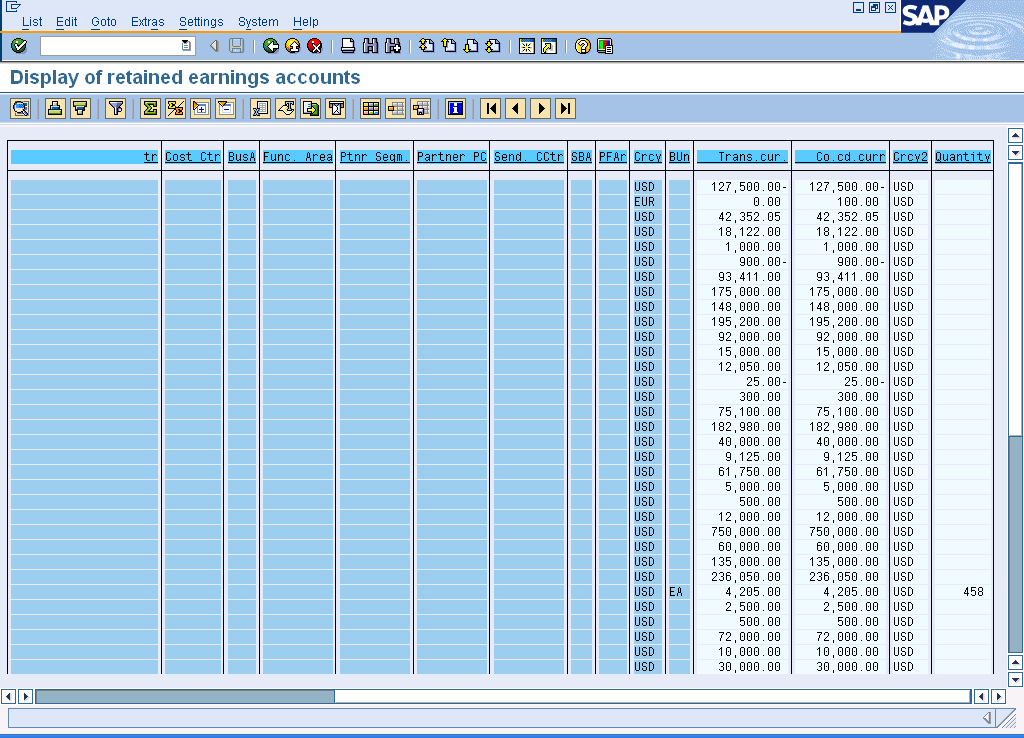Open the Extras menu
Viewport: 1024px width, 738px height.
(x=148, y=22)
